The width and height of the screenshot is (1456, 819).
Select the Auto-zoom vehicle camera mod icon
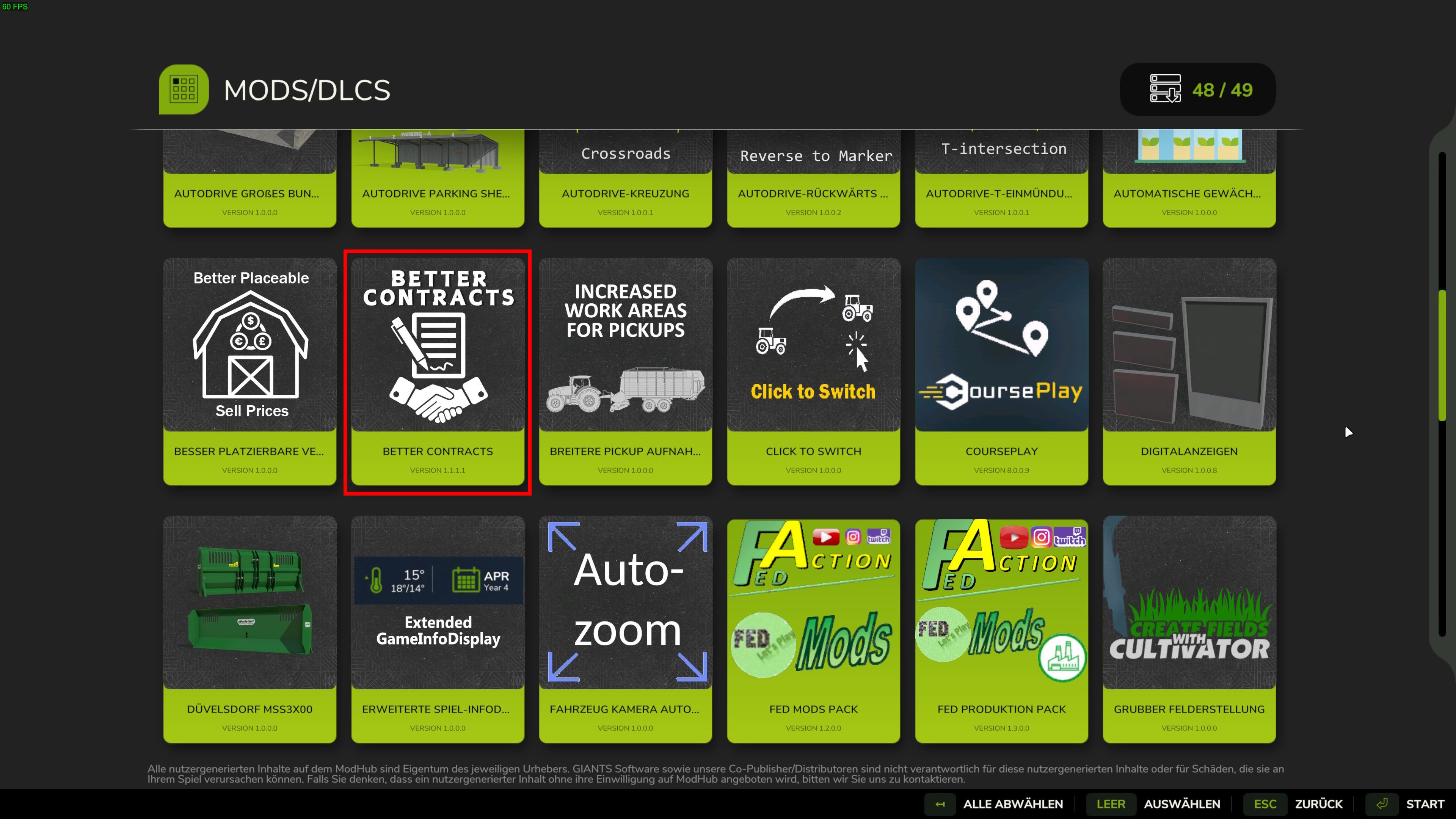click(x=625, y=602)
